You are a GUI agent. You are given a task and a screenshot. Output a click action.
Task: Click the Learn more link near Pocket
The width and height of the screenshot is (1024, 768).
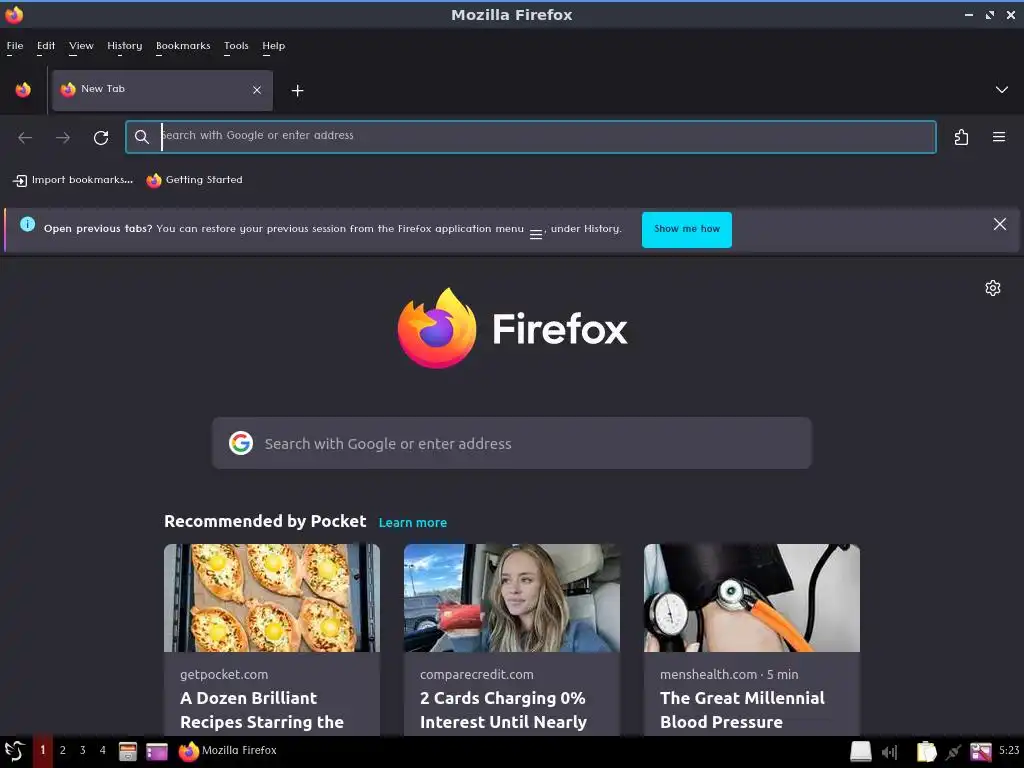point(413,522)
